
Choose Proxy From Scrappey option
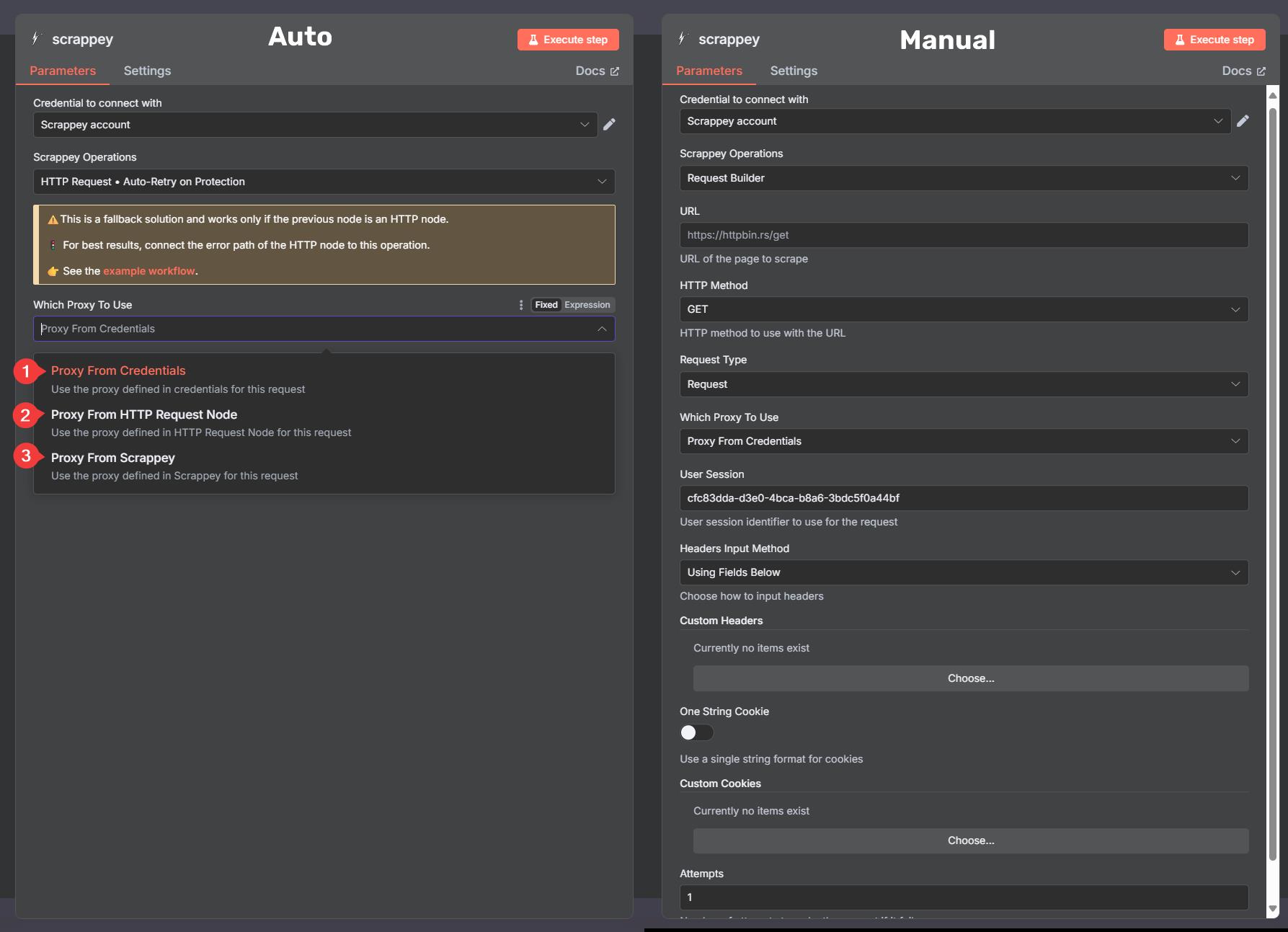coord(324,466)
